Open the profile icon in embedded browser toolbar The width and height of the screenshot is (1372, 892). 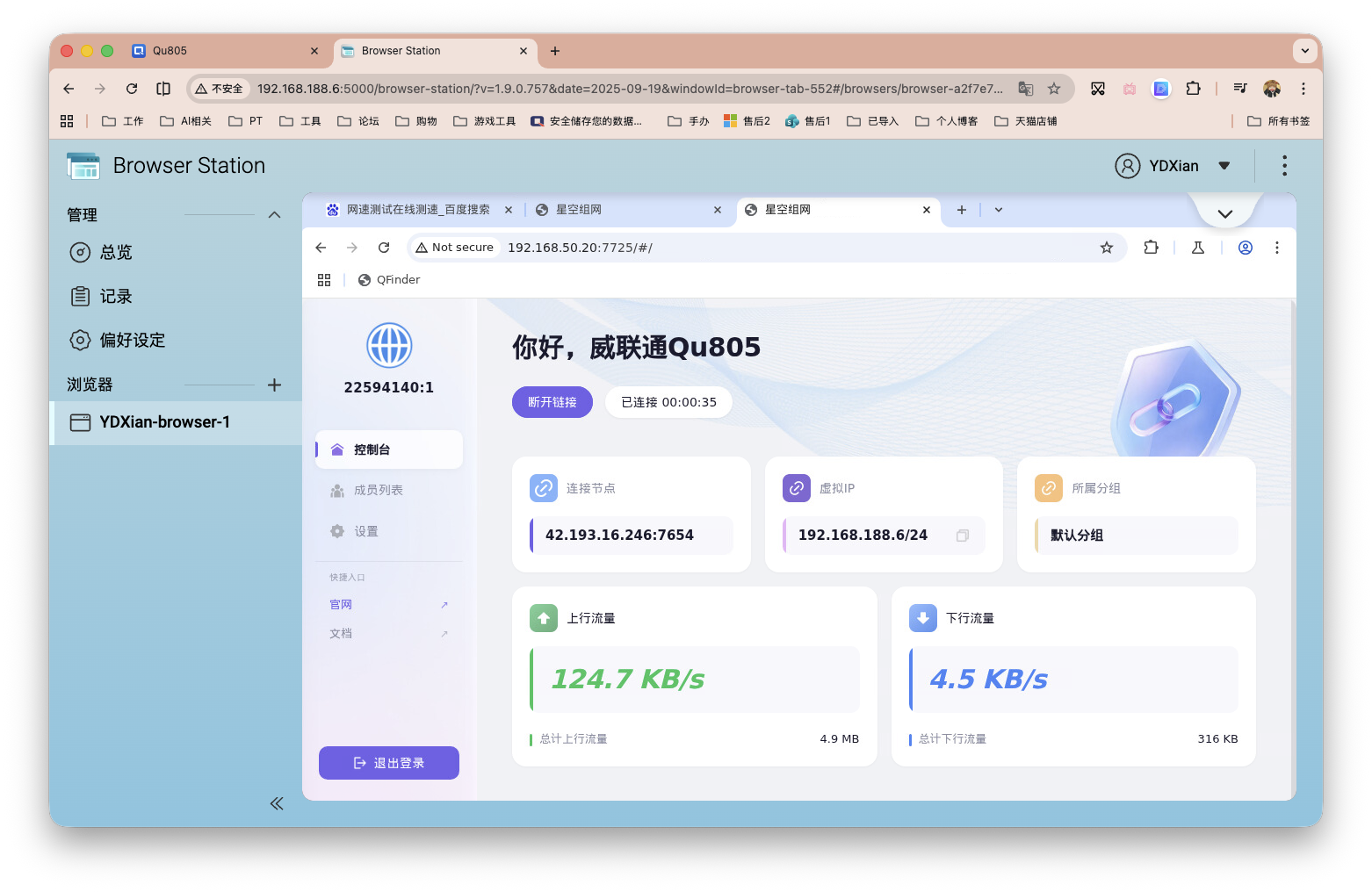[x=1245, y=248]
